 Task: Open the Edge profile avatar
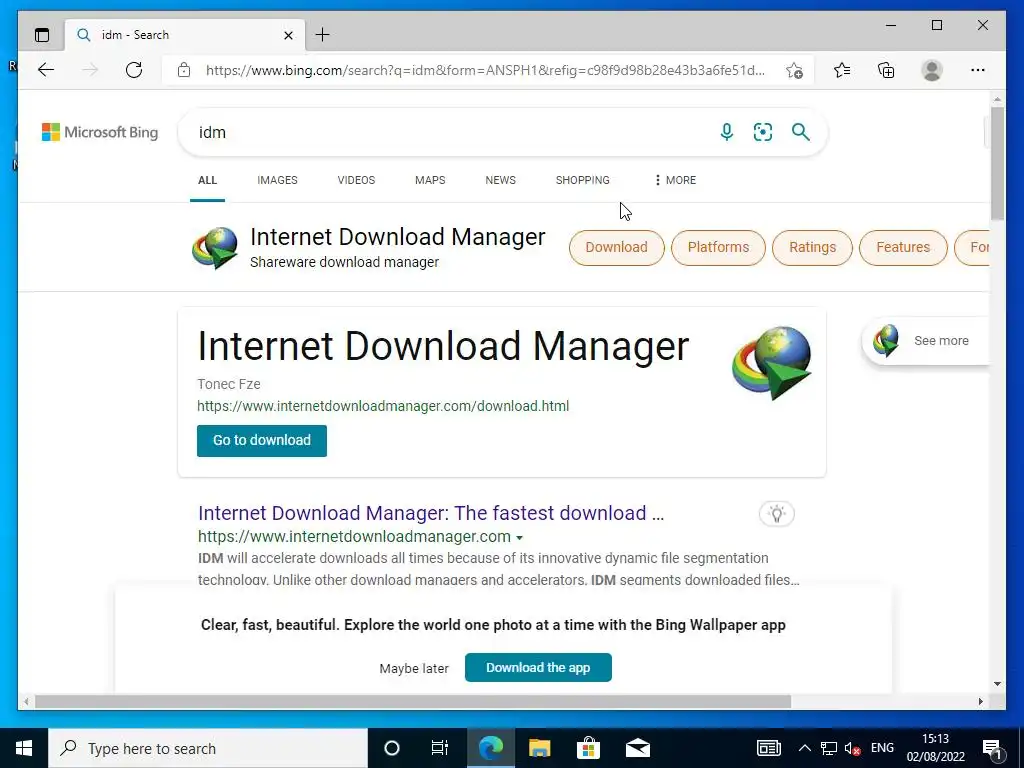coord(932,70)
